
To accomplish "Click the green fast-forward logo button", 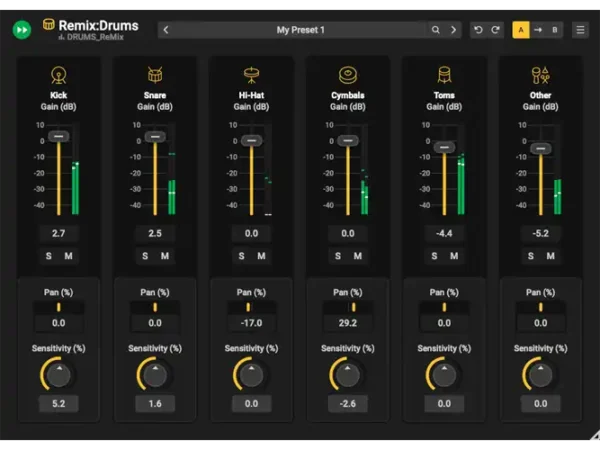I will (x=22, y=29).
